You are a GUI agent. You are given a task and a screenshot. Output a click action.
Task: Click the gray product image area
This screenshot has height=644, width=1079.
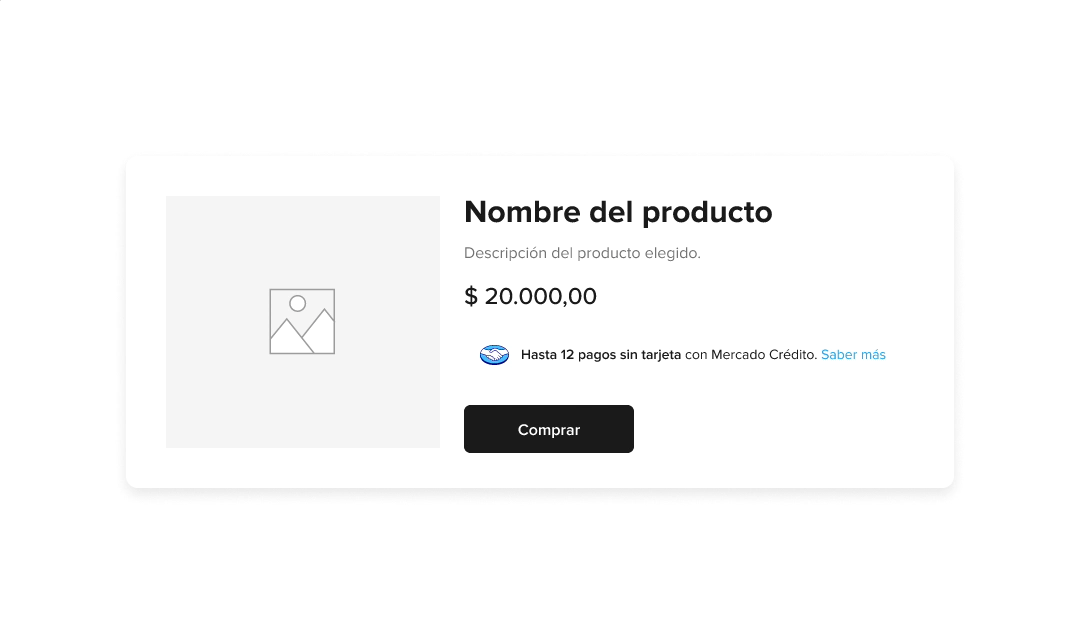pos(303,322)
